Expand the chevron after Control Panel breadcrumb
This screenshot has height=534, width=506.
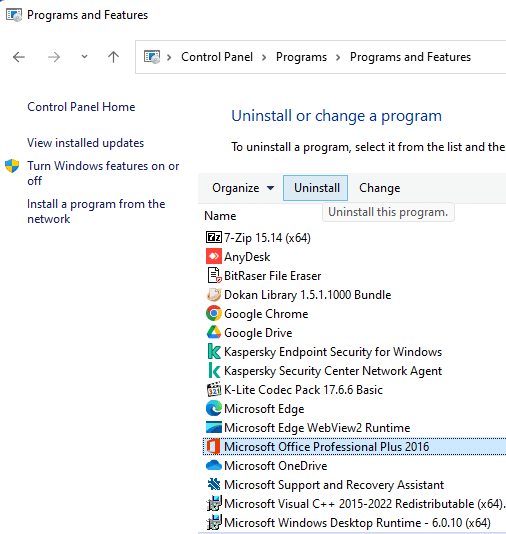point(264,57)
